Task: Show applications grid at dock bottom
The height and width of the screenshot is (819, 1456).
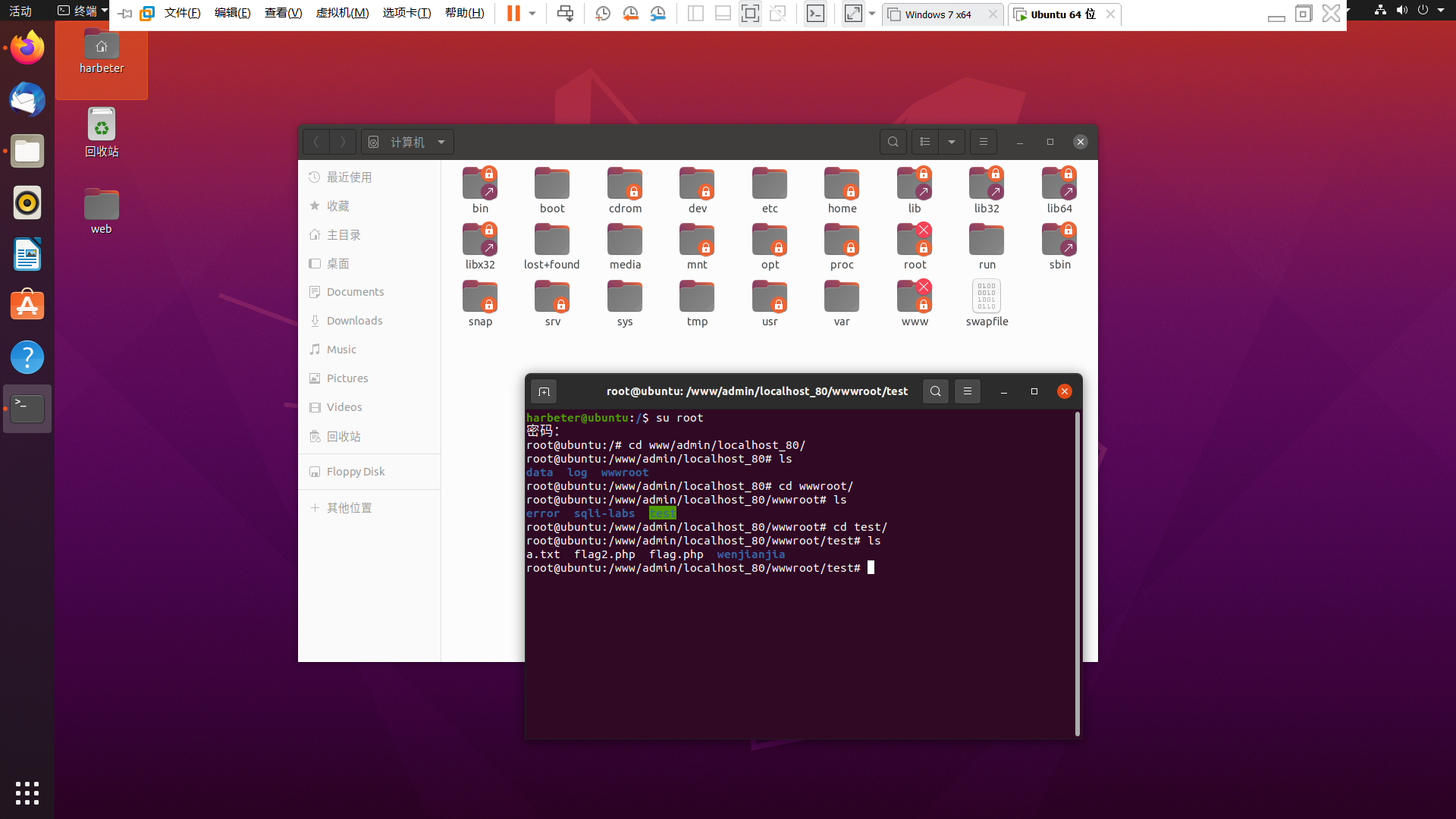Action: click(27, 793)
